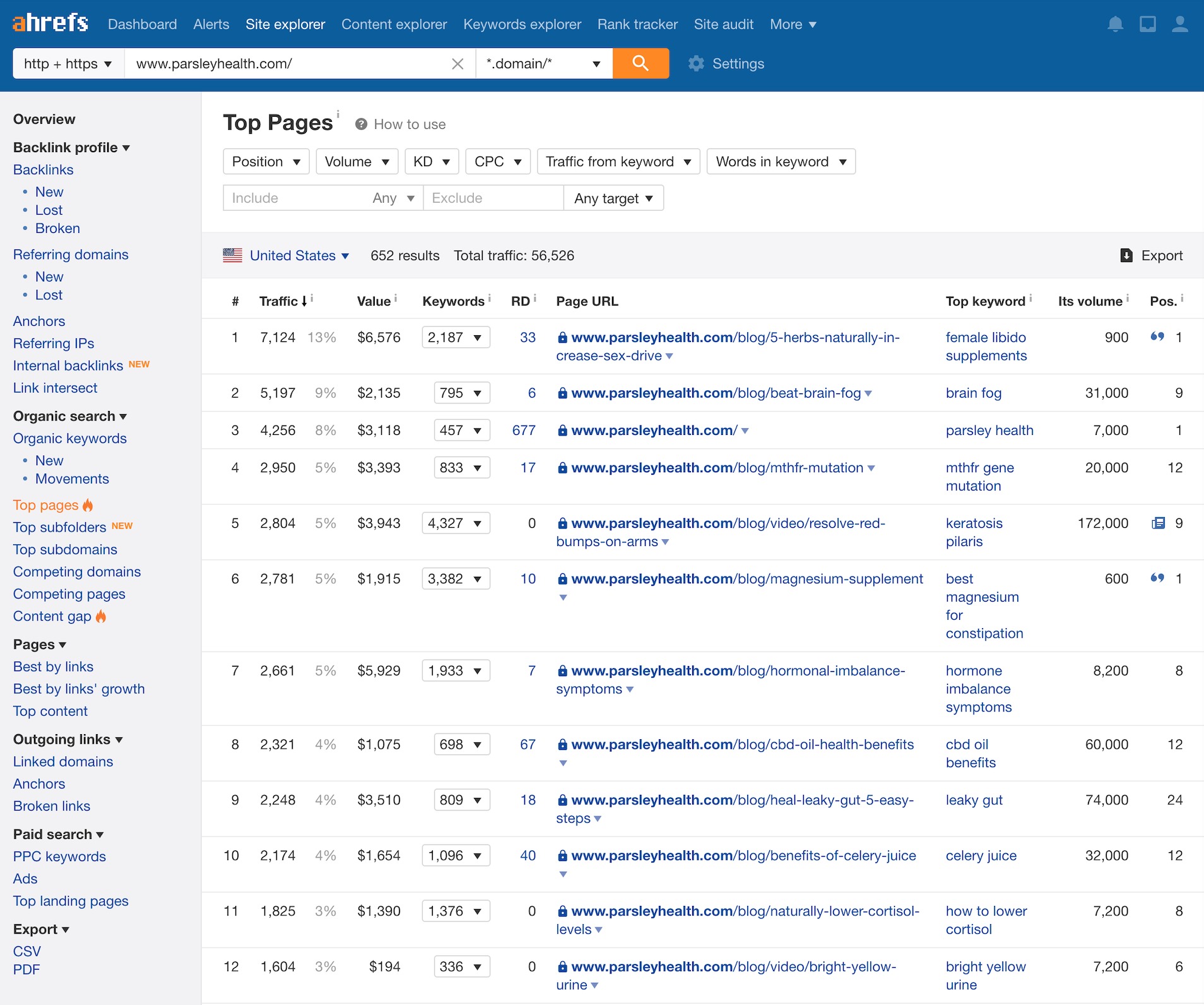Click the Keywords column info icon

coord(489,297)
